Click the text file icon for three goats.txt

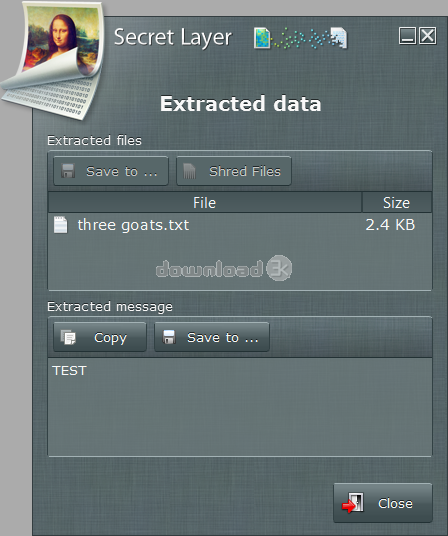pos(60,225)
